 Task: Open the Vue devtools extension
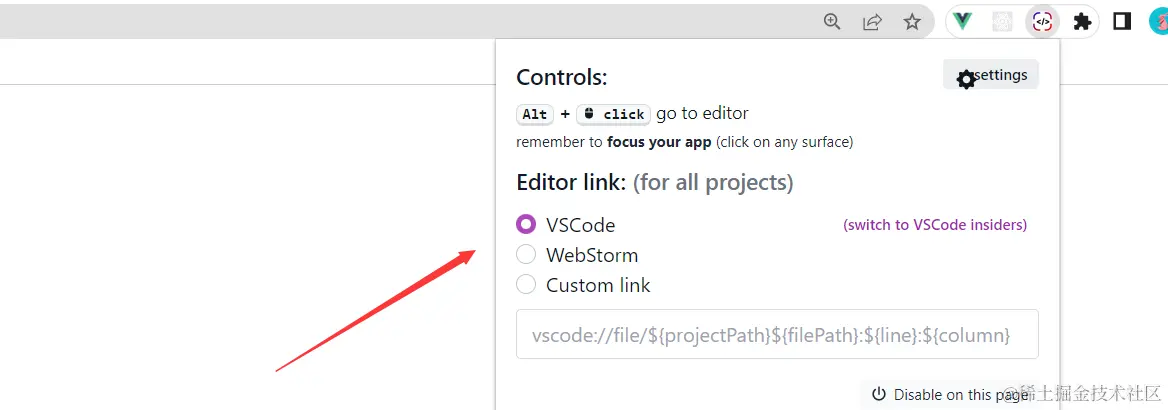click(x=963, y=21)
